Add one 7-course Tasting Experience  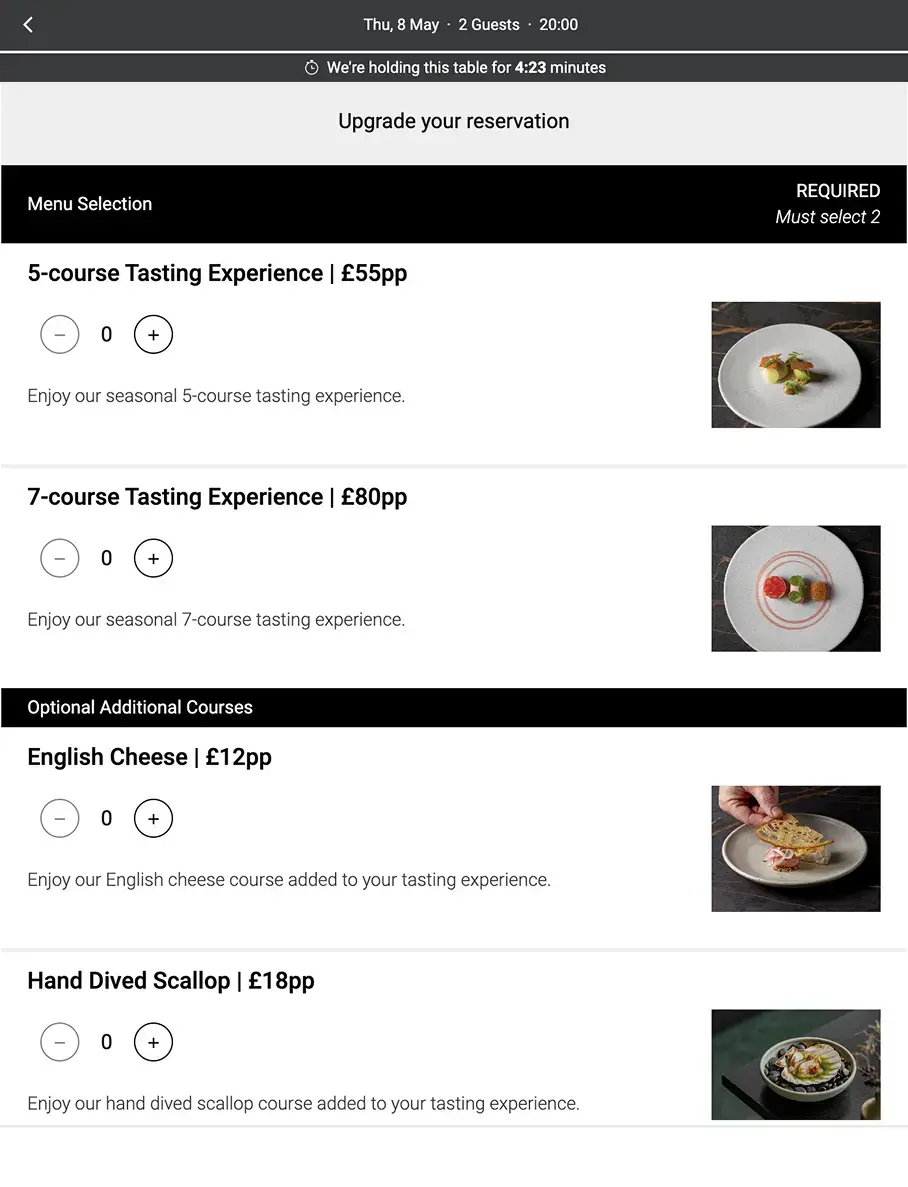point(154,559)
